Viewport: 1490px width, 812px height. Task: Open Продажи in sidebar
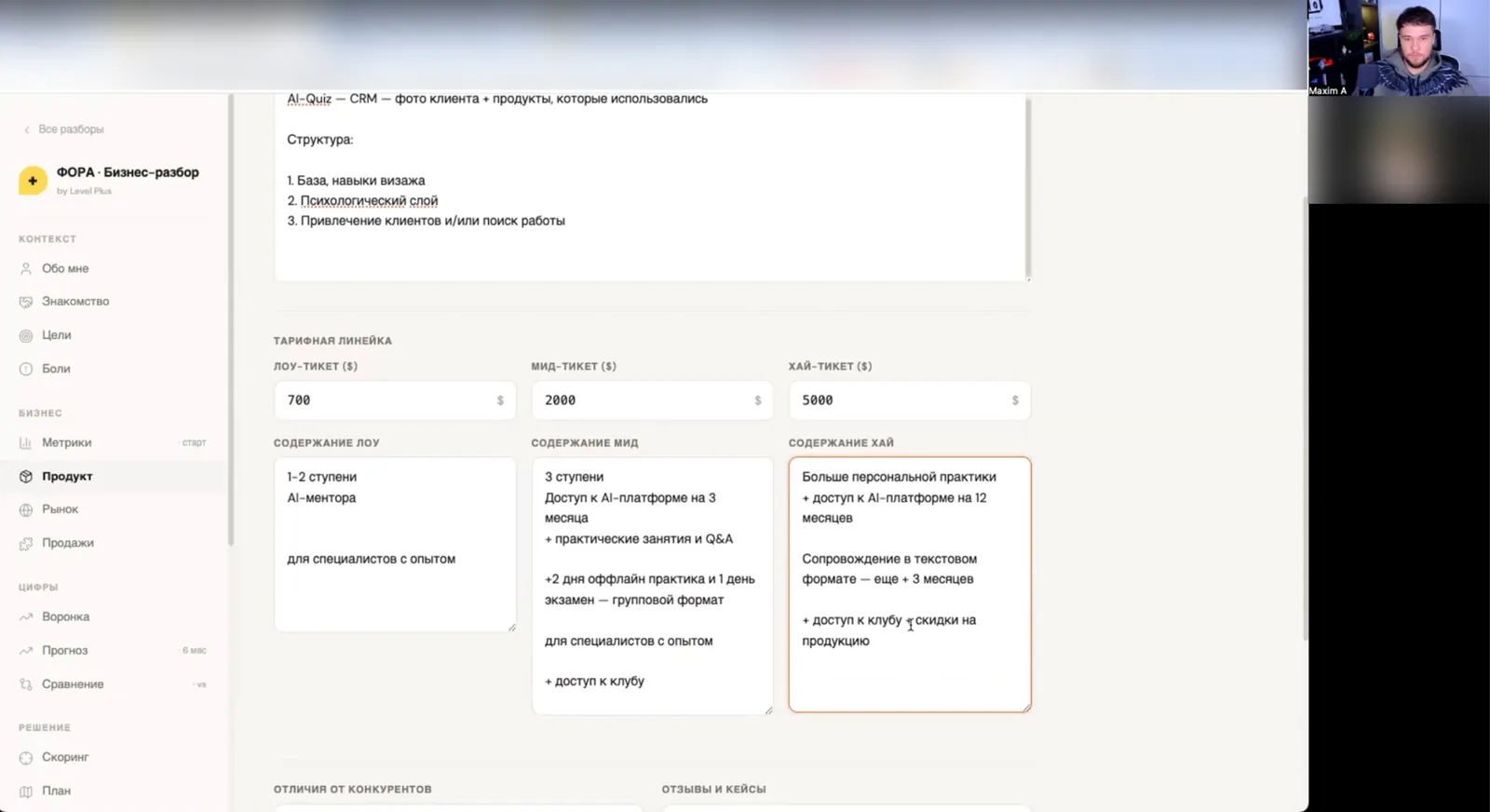pyautogui.click(x=67, y=543)
